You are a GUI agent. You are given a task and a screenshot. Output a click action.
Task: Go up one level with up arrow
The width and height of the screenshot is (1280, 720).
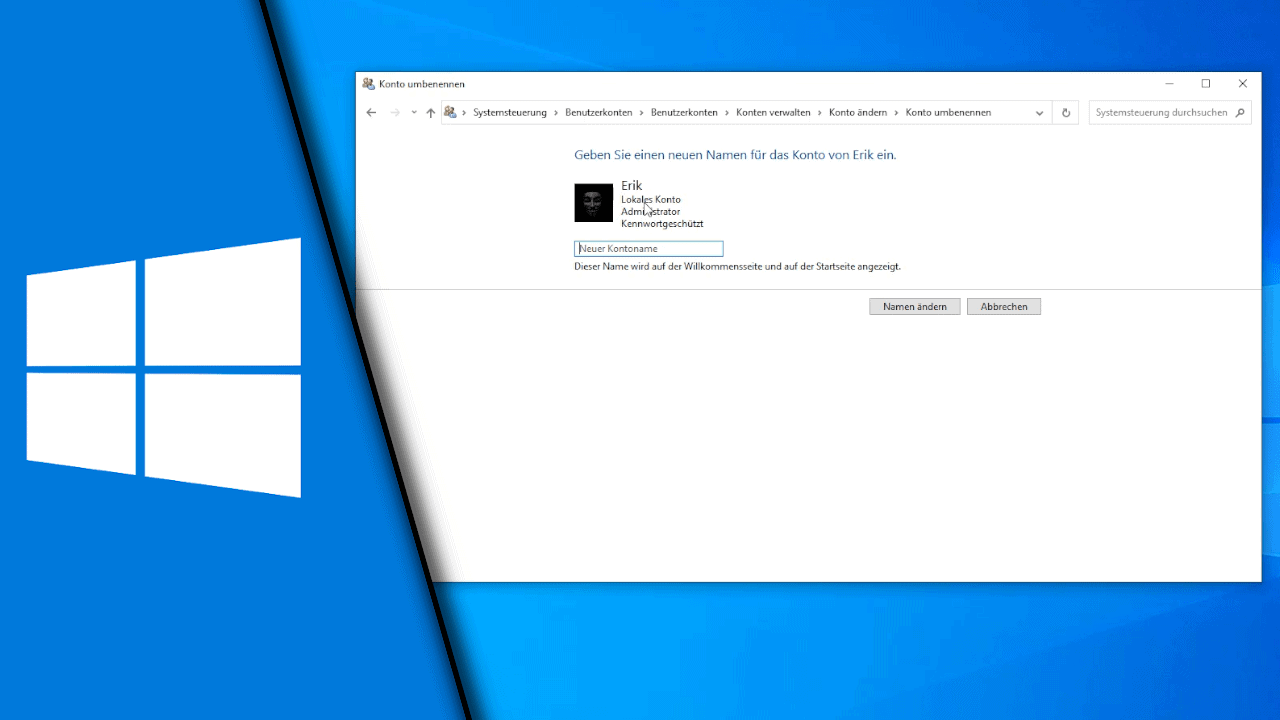click(431, 113)
